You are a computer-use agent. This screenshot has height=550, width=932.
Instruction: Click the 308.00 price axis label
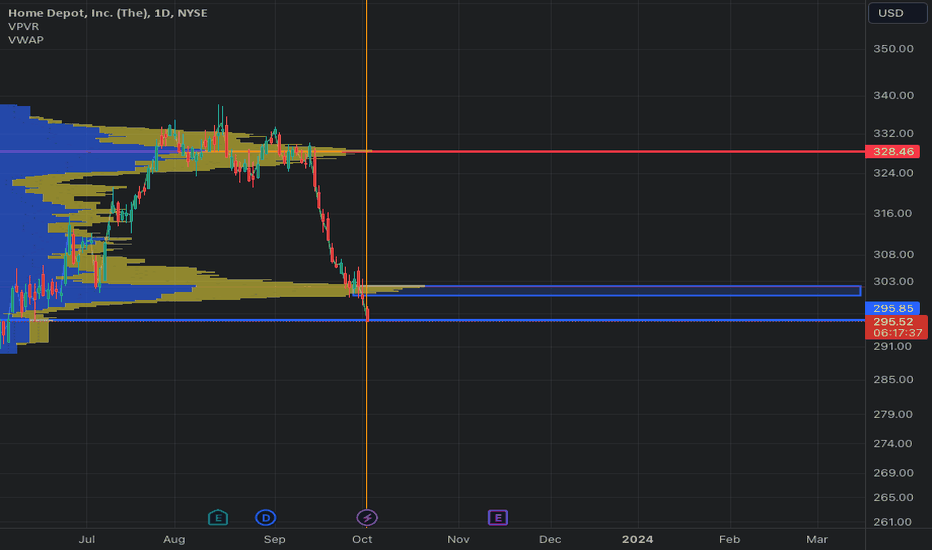[x=893, y=254]
